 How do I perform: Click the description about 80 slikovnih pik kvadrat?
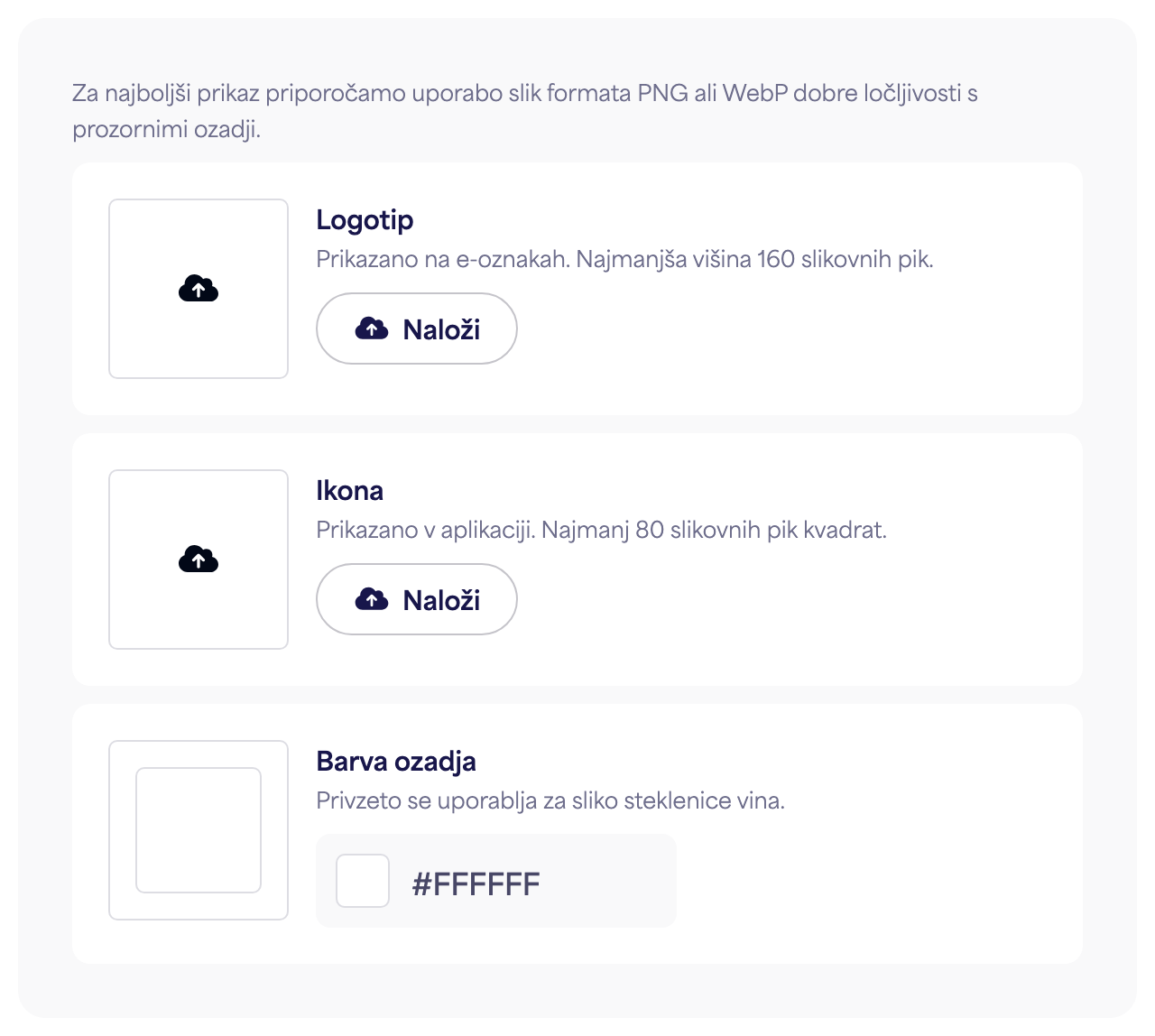pos(602,531)
